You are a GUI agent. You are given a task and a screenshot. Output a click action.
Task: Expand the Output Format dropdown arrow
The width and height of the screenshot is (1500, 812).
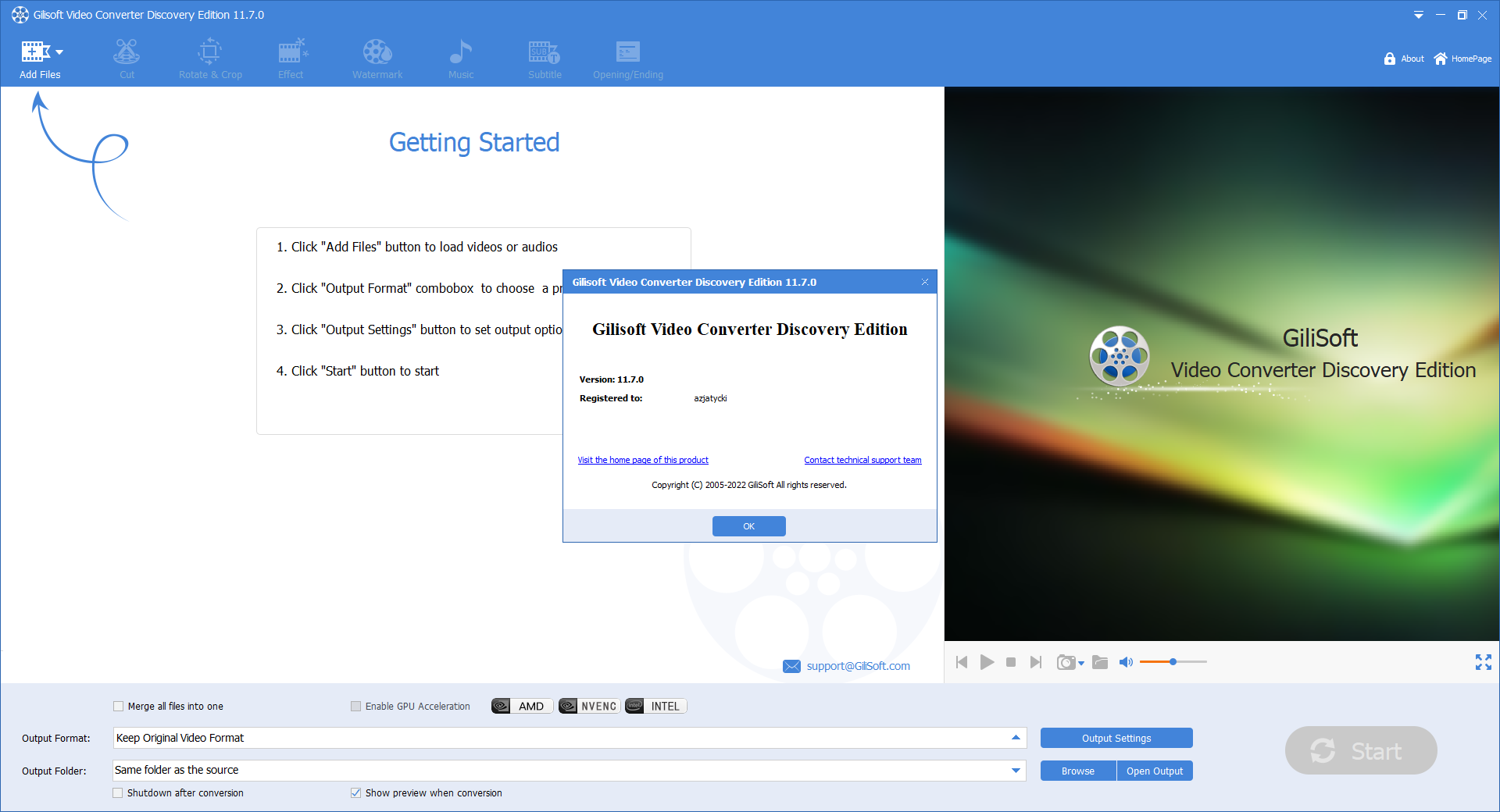point(1016,738)
